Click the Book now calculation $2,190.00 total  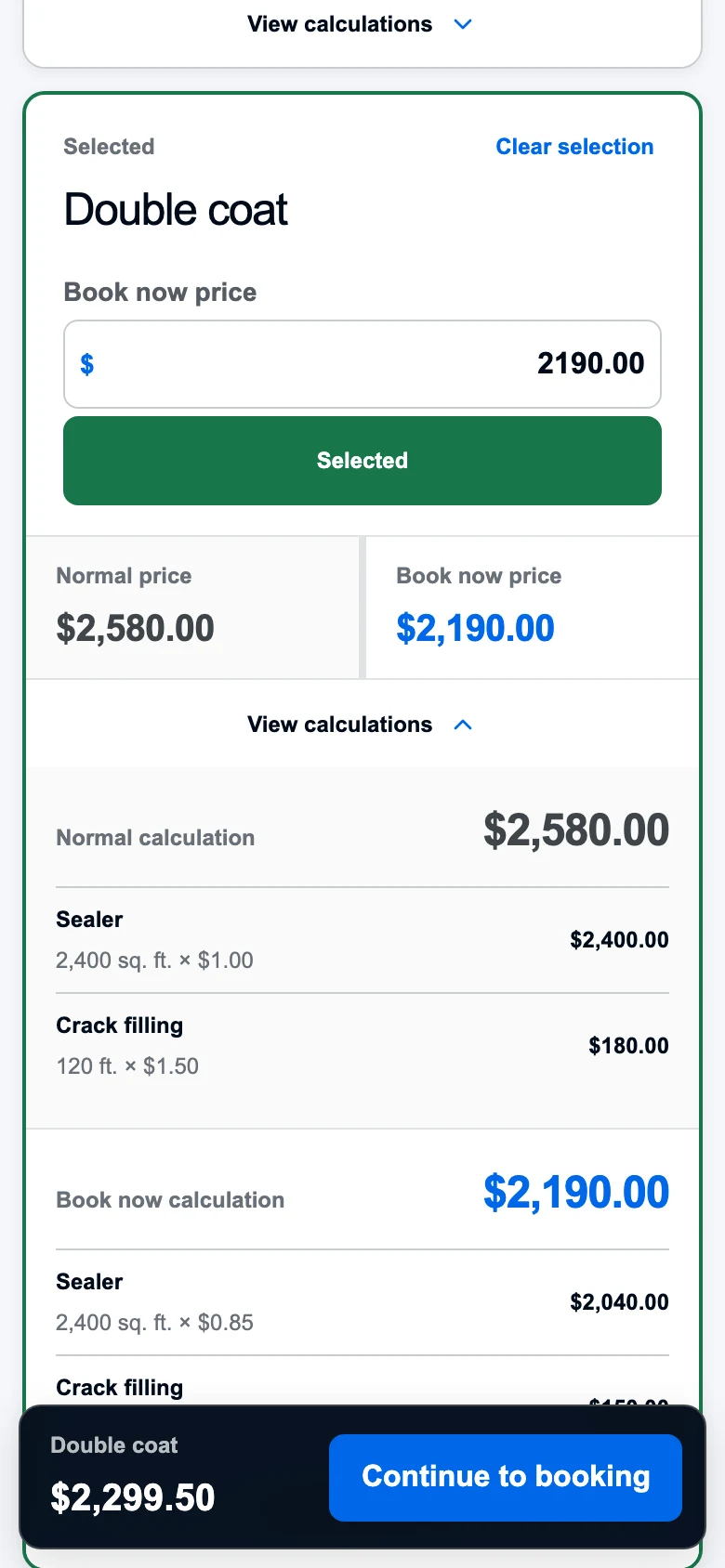(x=576, y=1192)
